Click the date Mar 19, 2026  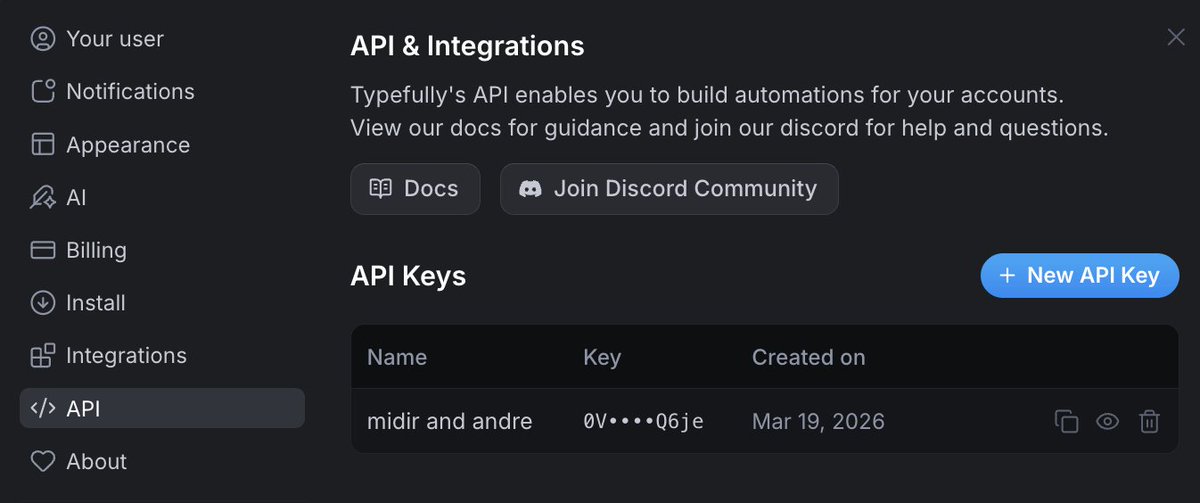coord(818,421)
